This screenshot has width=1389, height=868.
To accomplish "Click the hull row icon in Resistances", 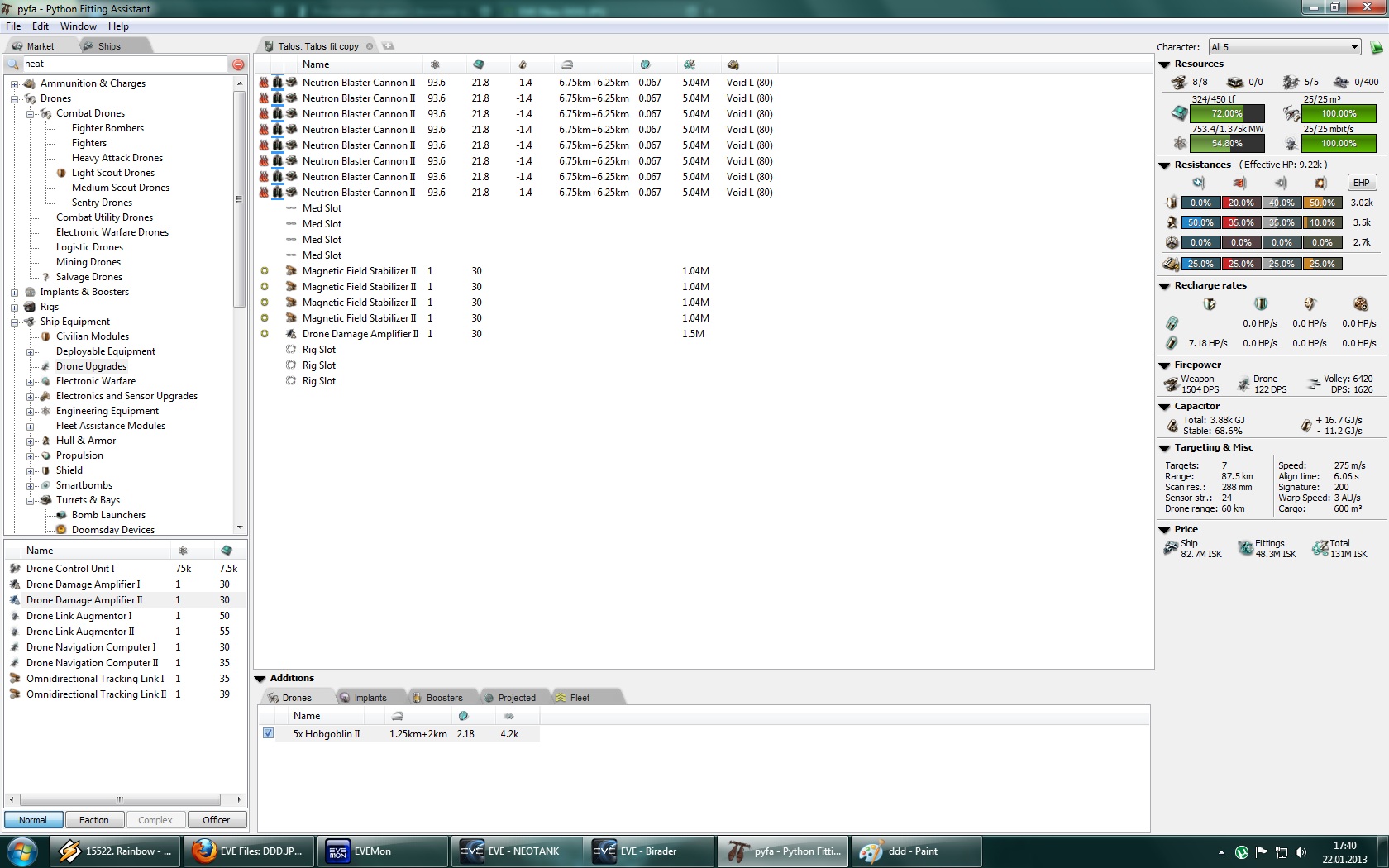I will click(1172, 242).
